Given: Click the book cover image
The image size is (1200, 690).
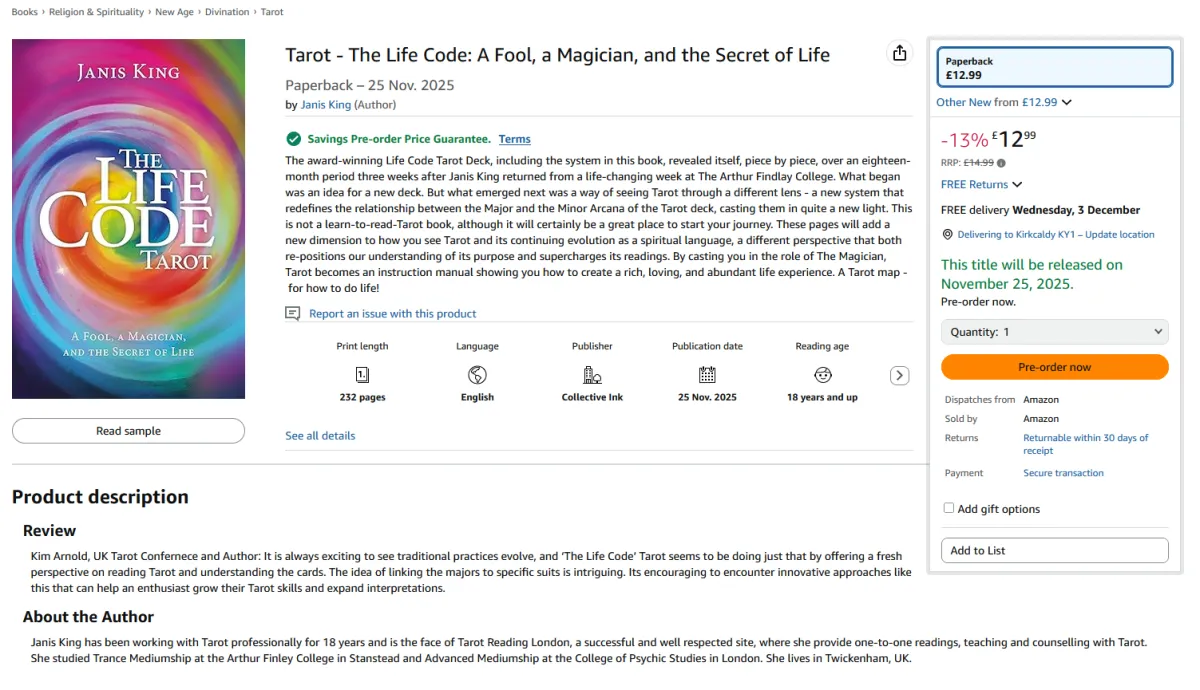Looking at the screenshot, I should [128, 219].
